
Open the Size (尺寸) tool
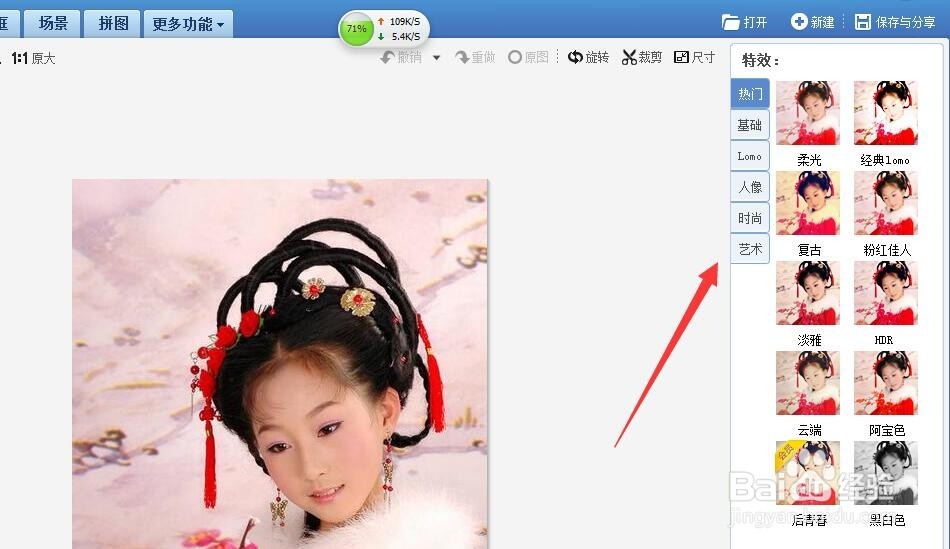click(694, 57)
